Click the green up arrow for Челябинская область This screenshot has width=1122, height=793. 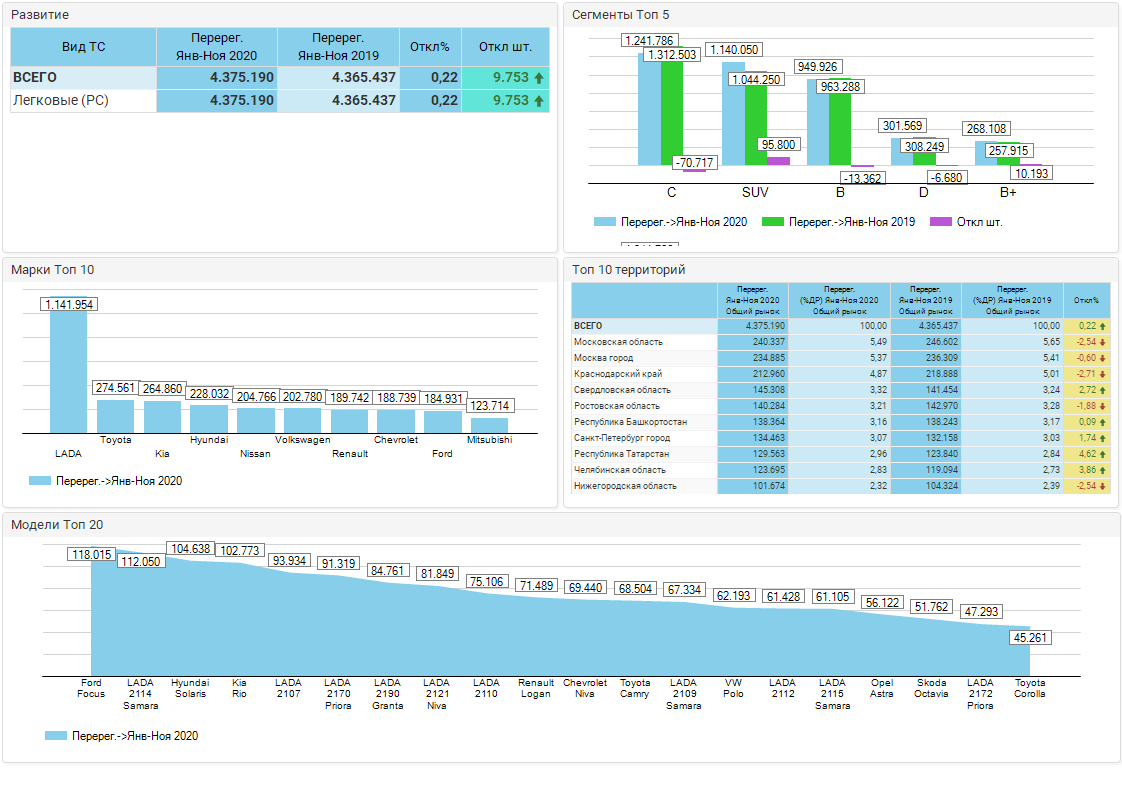[1103, 470]
